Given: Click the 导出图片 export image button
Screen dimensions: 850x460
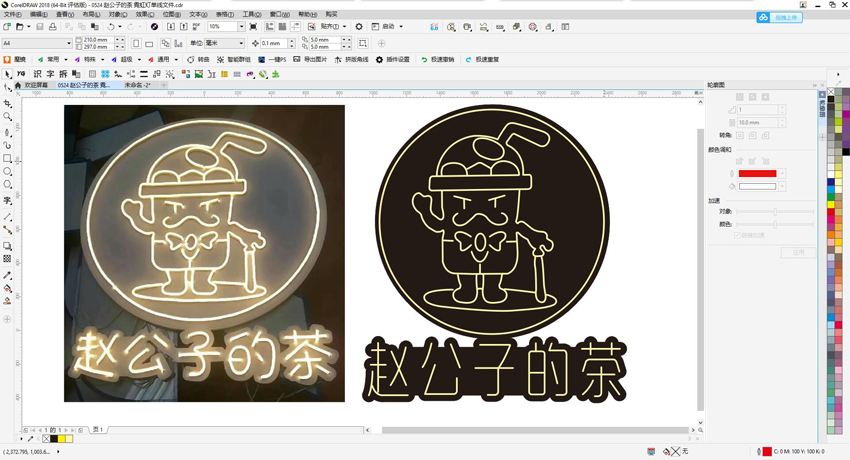Looking at the screenshot, I should click(x=310, y=60).
